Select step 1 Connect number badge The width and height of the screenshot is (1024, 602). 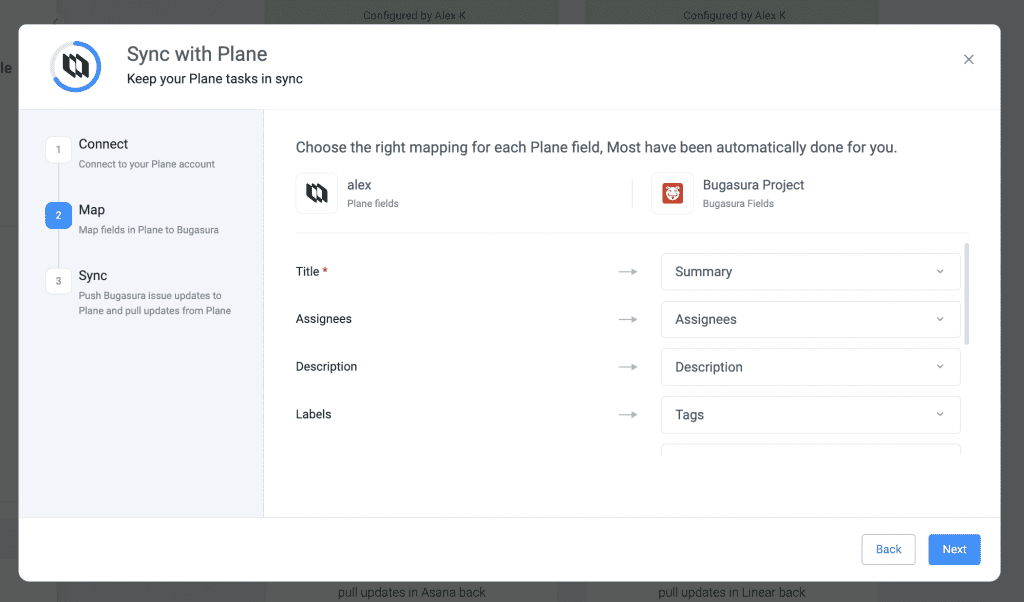(x=58, y=150)
